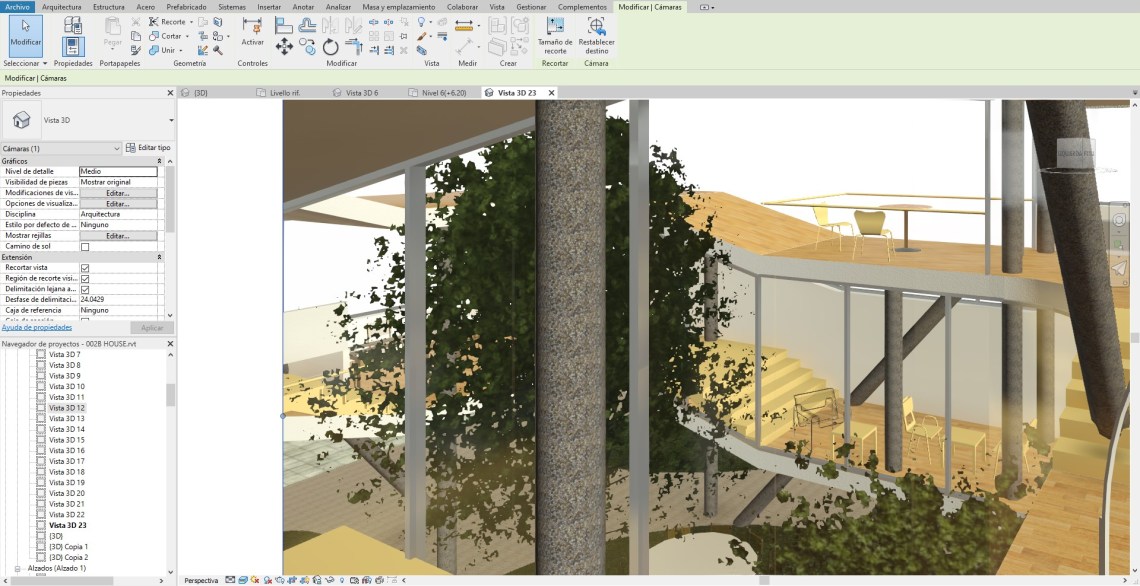Select Vista 3D 17 in project browser

tap(67, 461)
